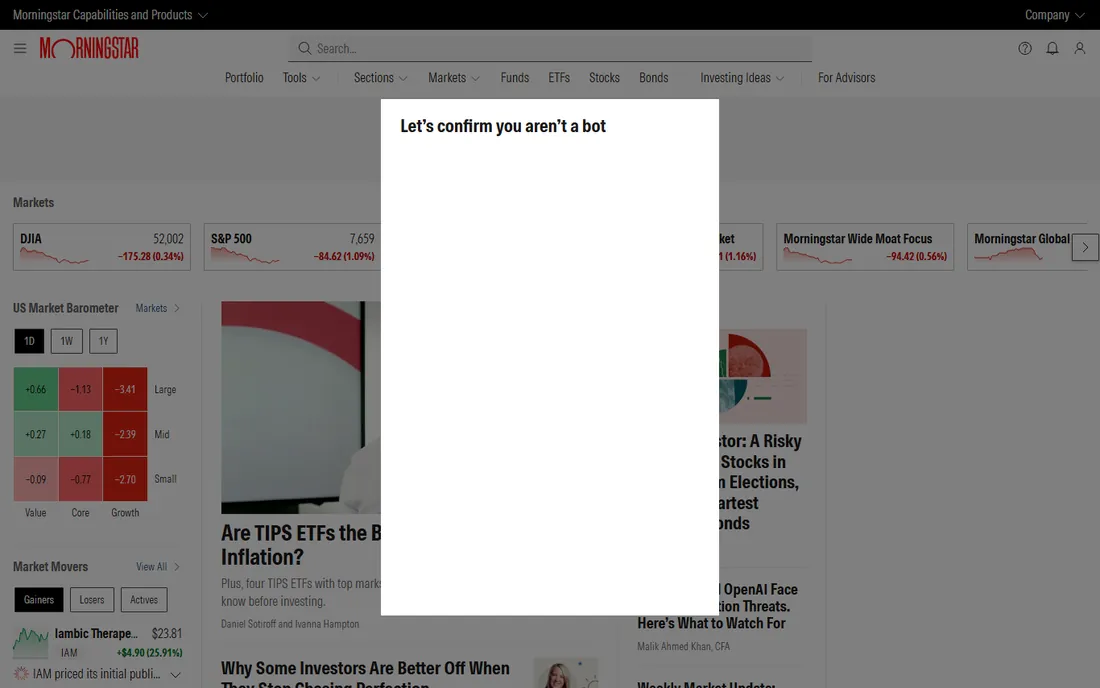Image resolution: width=1100 pixels, height=688 pixels.
Task: Open the S&P 500 market card
Action: tap(293, 247)
